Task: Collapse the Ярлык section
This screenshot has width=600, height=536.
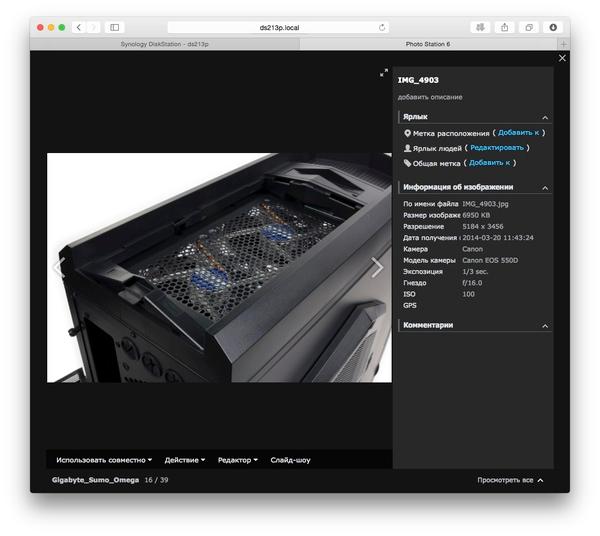Action: [545, 117]
